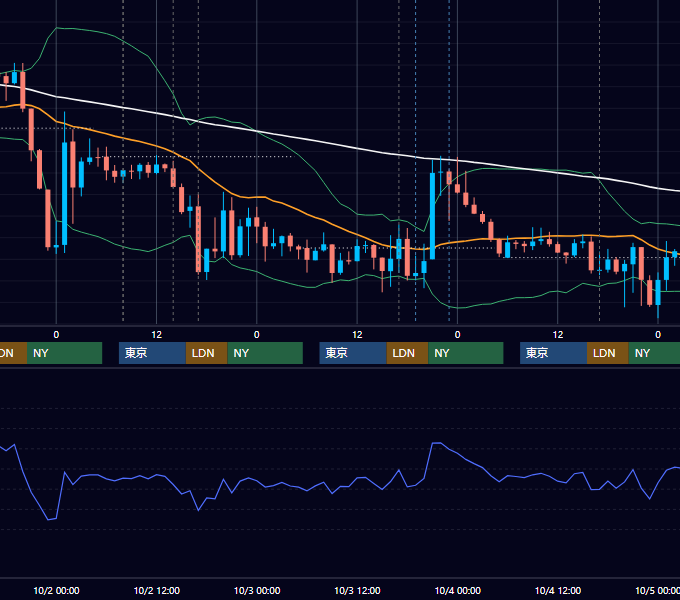
Task: Click the 10/4 12:00 date label
Action: click(558, 590)
